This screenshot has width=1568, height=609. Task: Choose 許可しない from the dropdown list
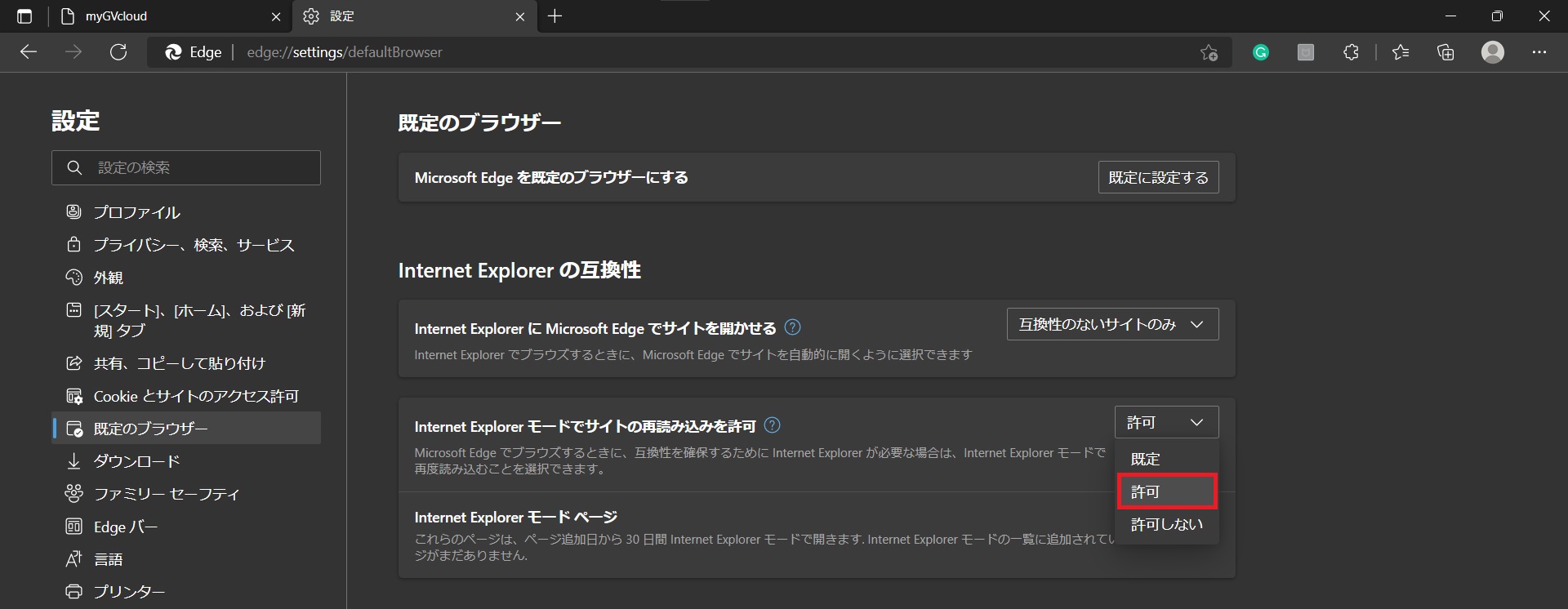point(1167,524)
